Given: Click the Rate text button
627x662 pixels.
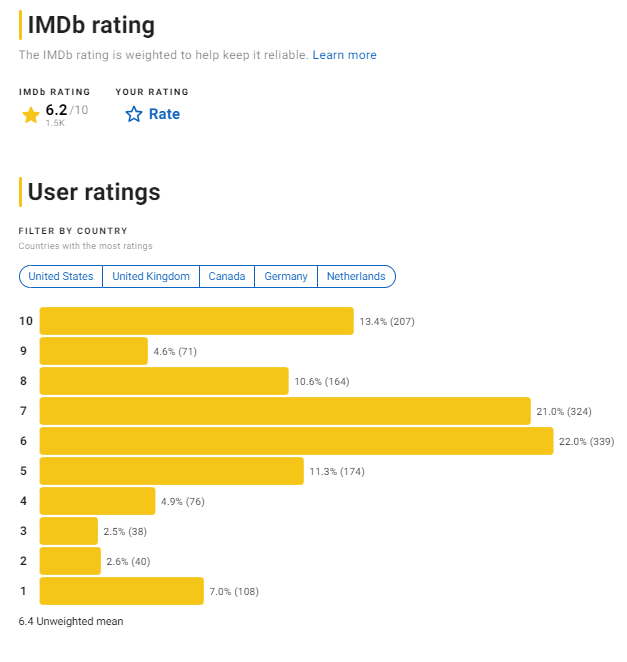Looking at the screenshot, I should tap(164, 114).
